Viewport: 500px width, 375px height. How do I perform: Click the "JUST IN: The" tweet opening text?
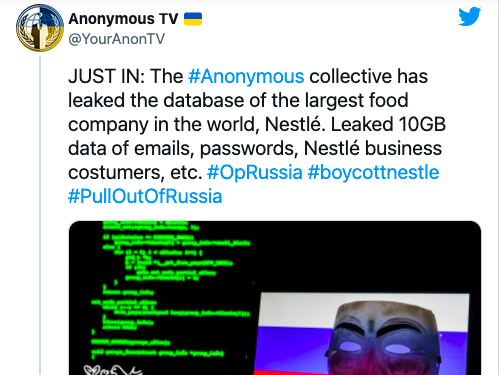click(x=126, y=76)
